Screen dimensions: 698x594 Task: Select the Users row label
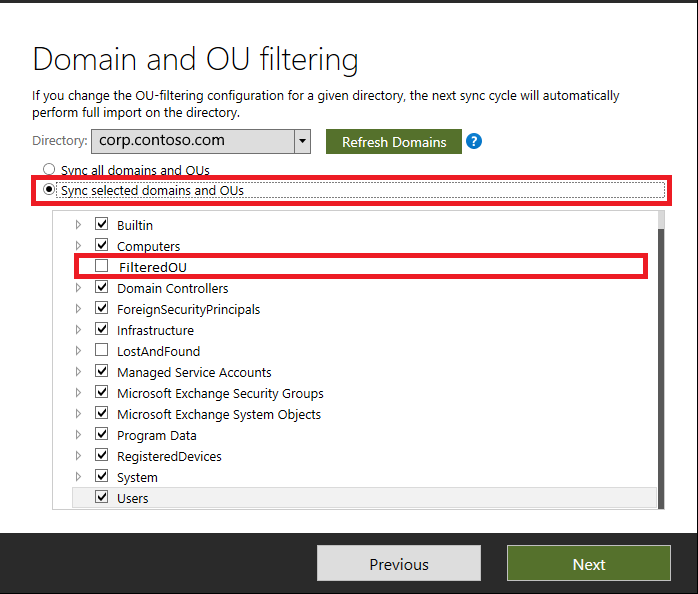click(133, 498)
